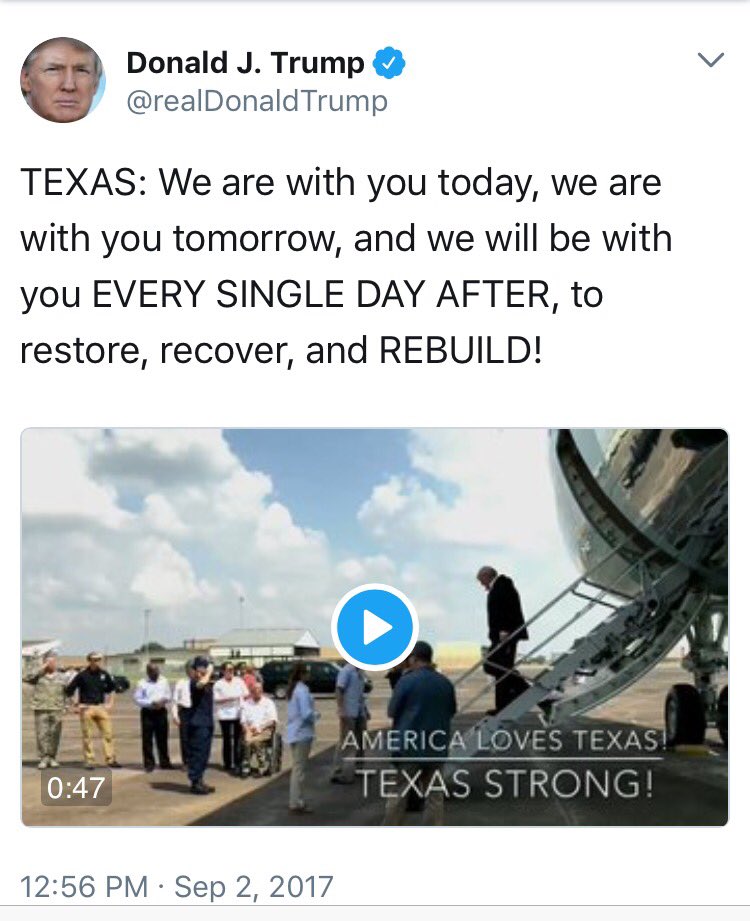
Task: Click the TEXAS STRONG! video caption
Action: point(505,783)
